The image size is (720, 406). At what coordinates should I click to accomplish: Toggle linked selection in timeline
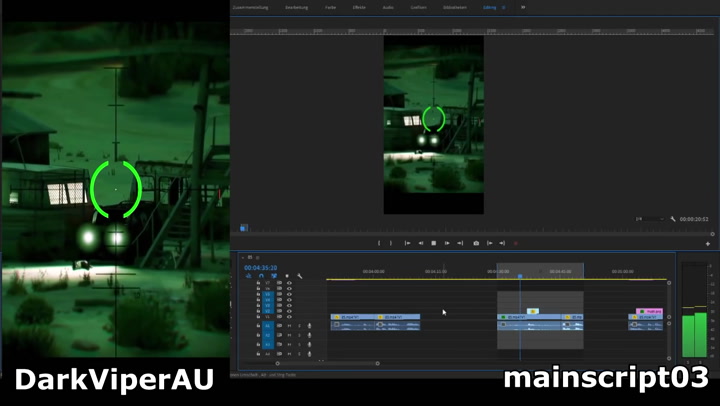pyautogui.click(x=274, y=276)
